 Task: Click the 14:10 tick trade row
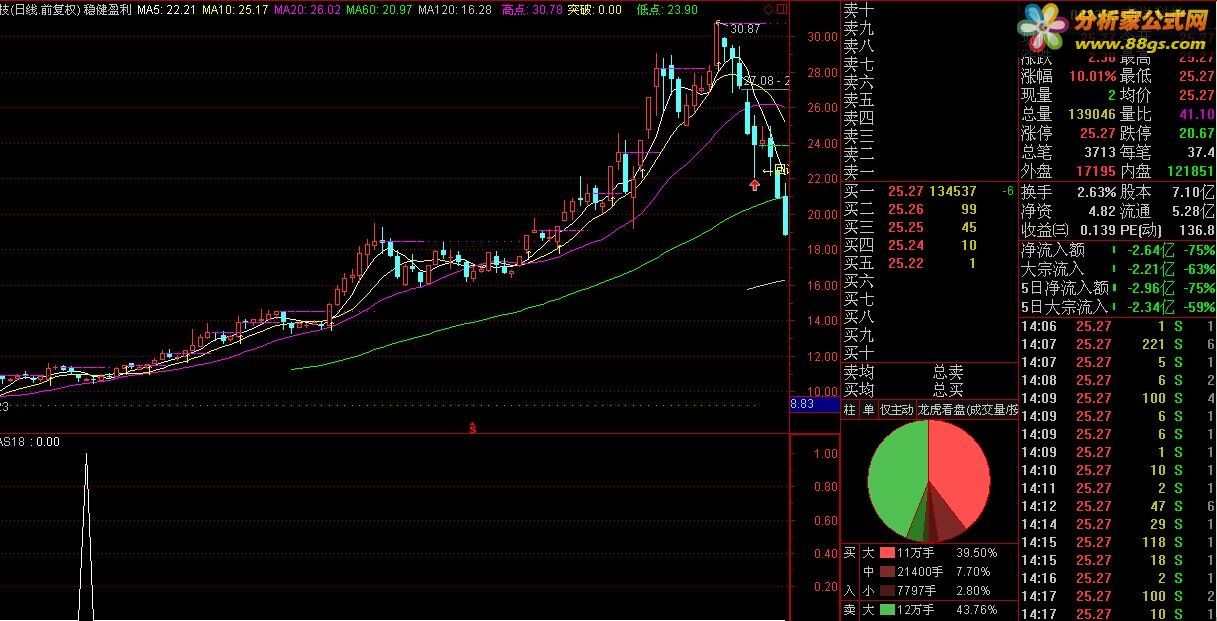tap(1118, 470)
